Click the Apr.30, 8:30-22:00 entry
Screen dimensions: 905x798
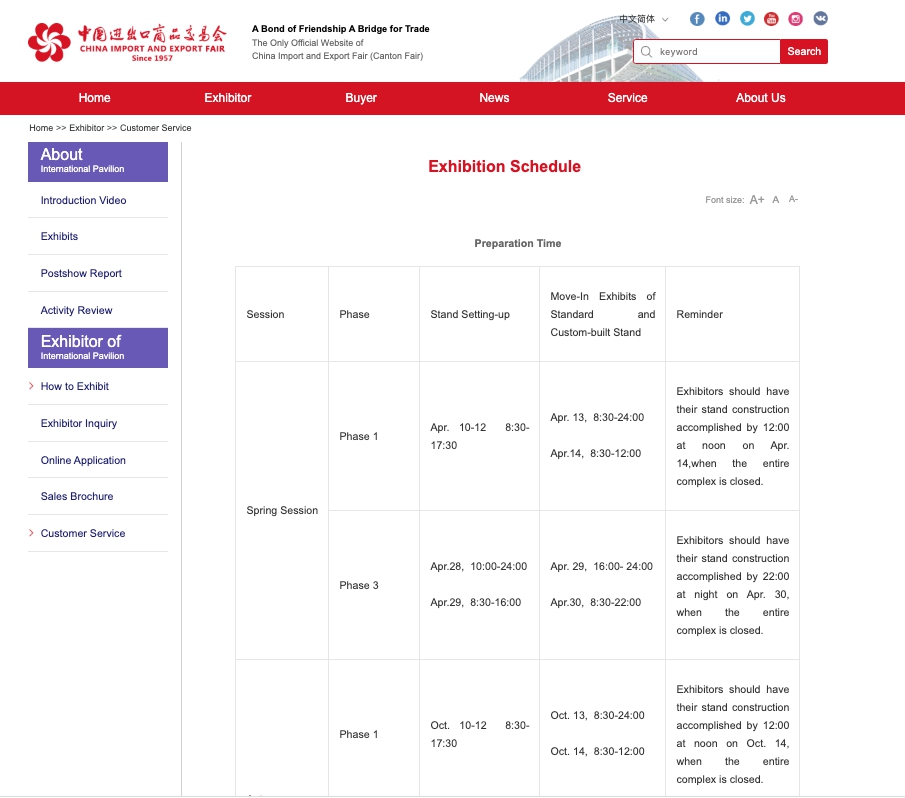point(596,602)
